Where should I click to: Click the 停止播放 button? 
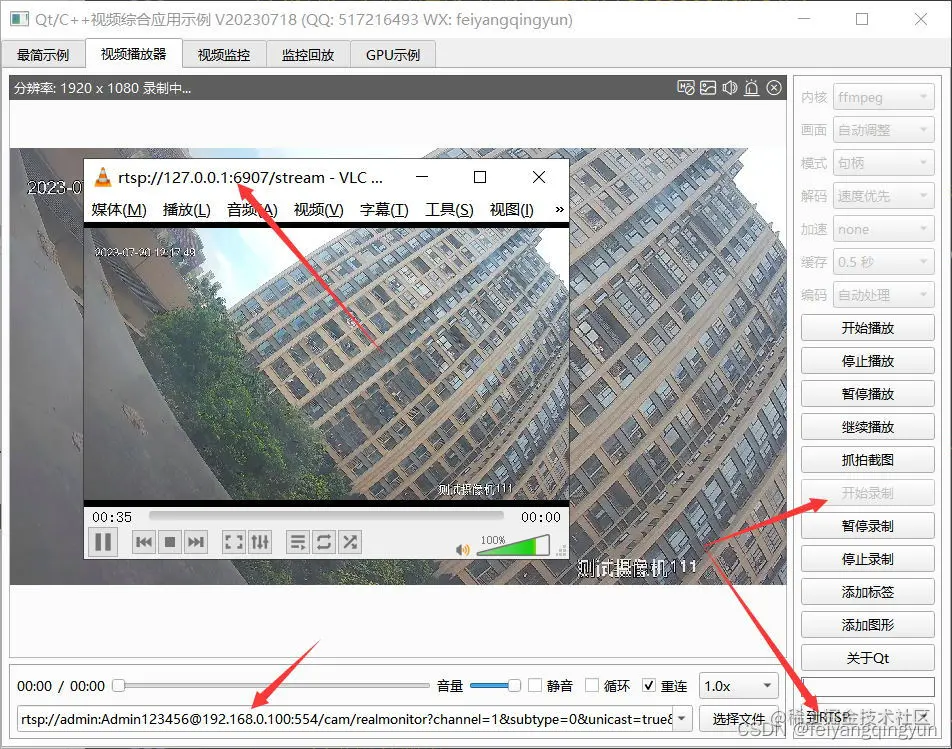click(x=868, y=361)
